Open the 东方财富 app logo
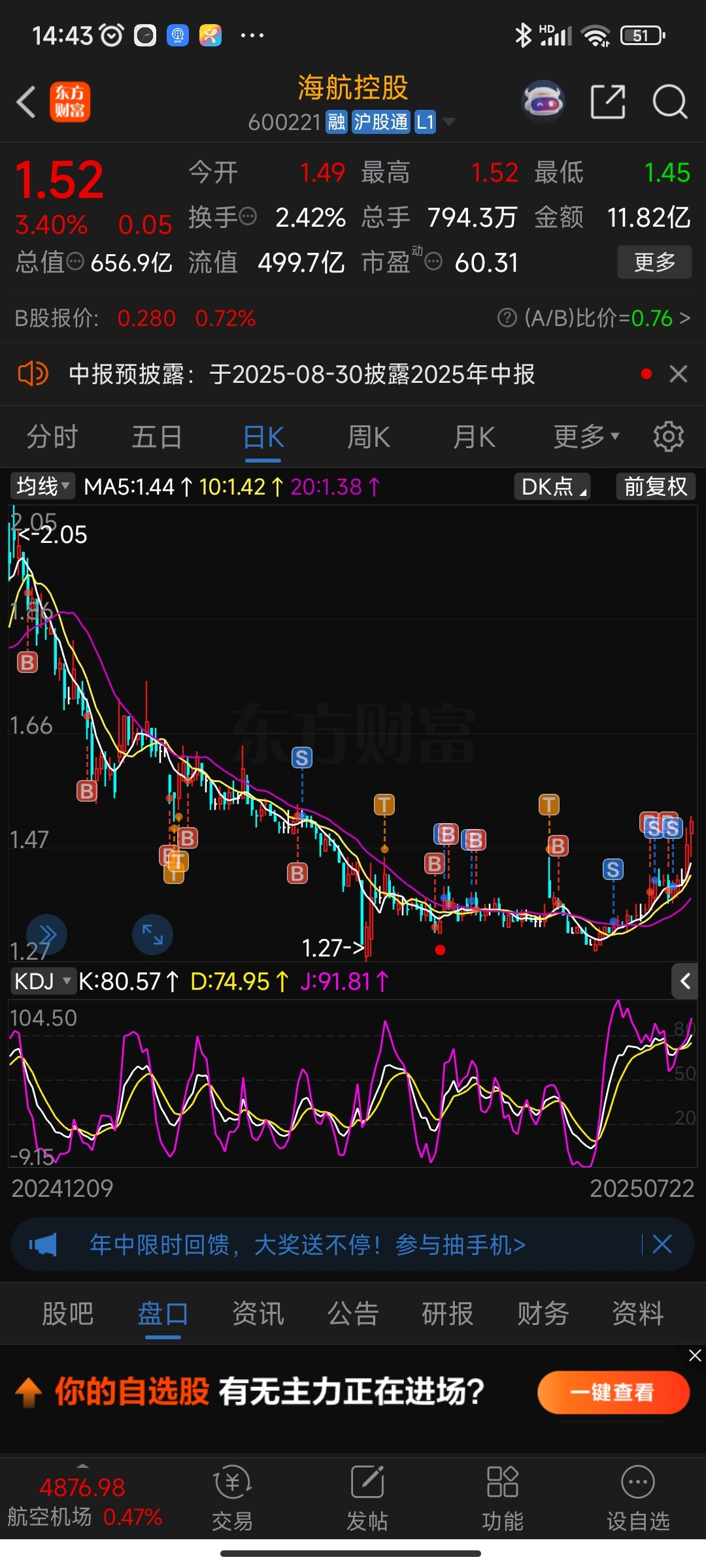The image size is (706, 1568). tap(70, 103)
